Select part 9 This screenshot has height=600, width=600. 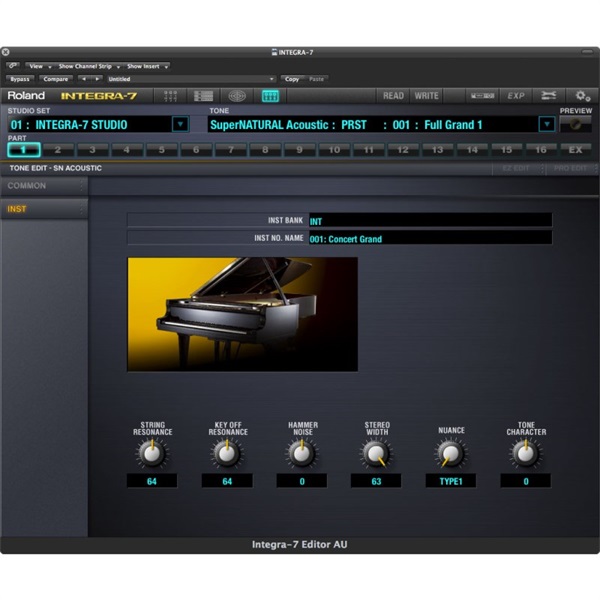(x=300, y=150)
